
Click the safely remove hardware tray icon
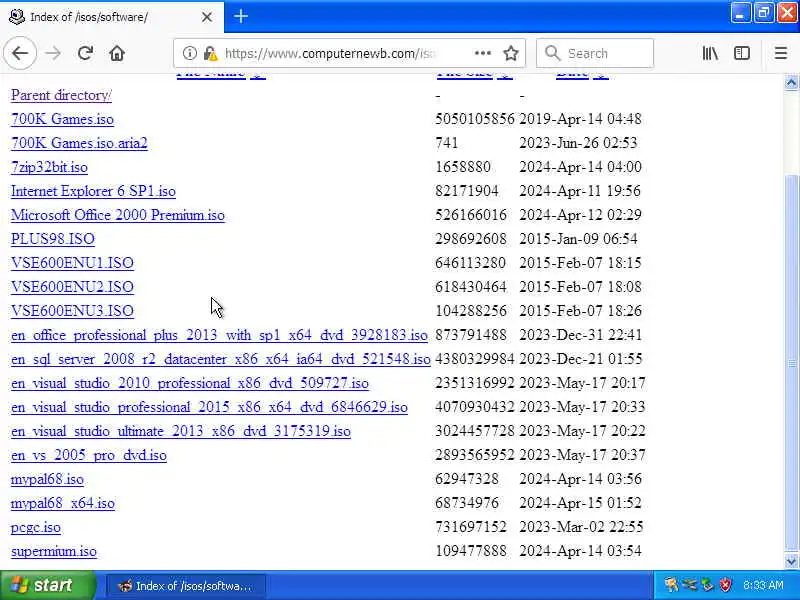coord(708,585)
